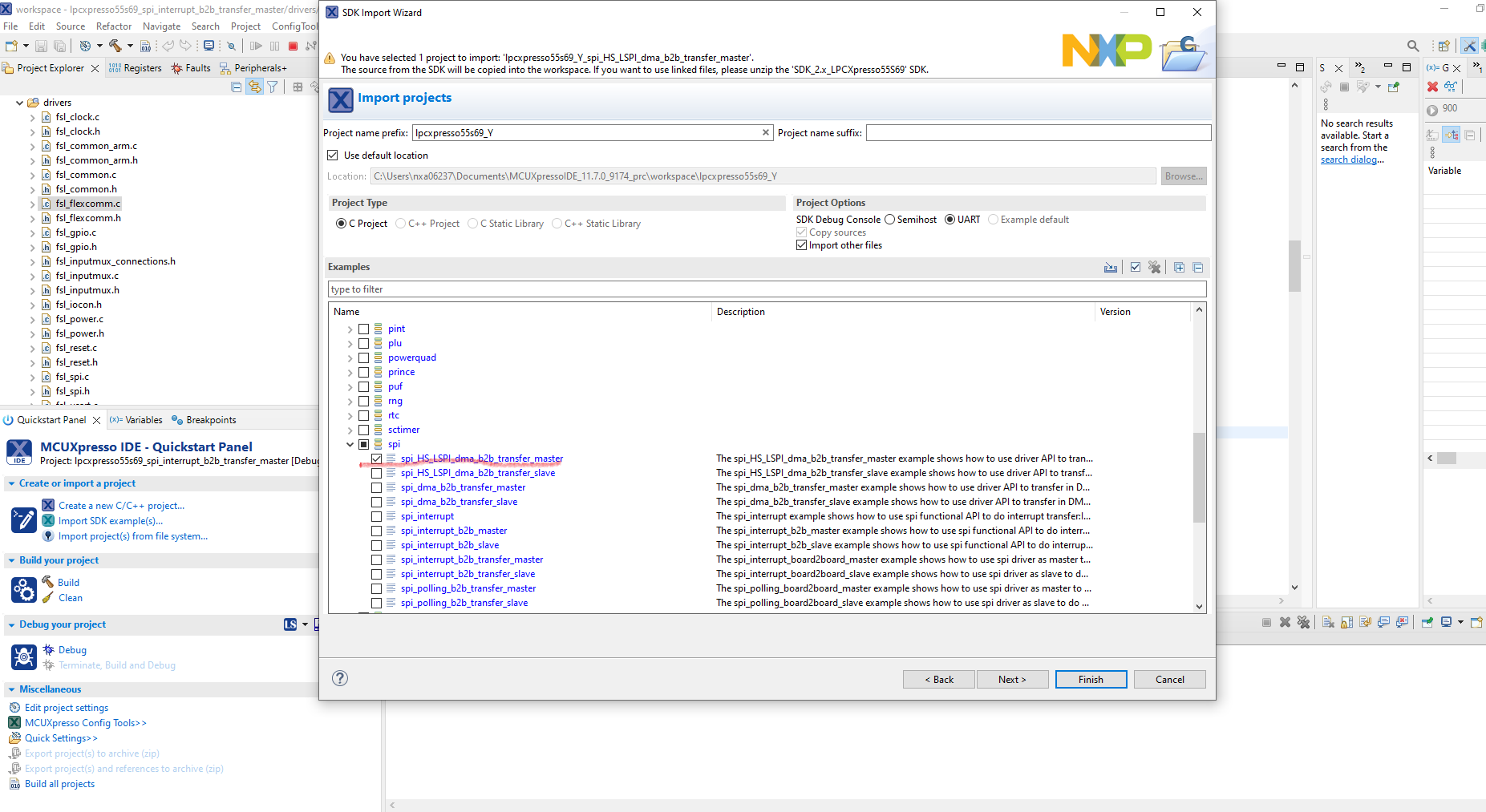Collapse the Miscellaneous section in Quickstart Panel

tap(11, 689)
